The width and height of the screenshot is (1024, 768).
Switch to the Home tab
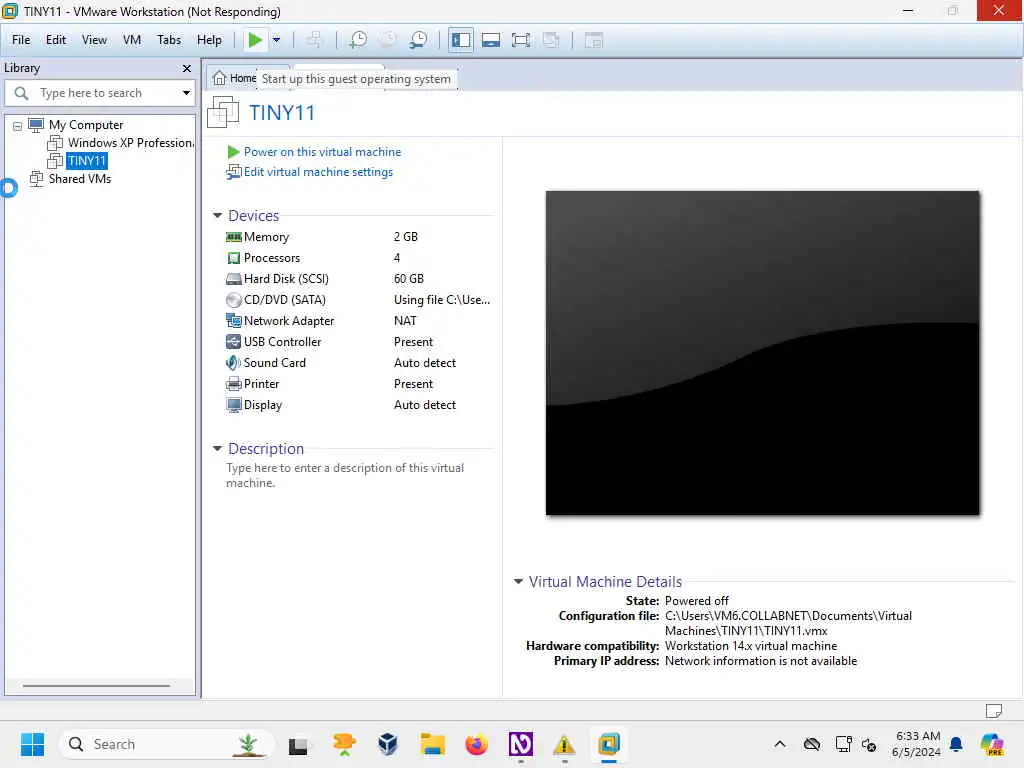[234, 78]
